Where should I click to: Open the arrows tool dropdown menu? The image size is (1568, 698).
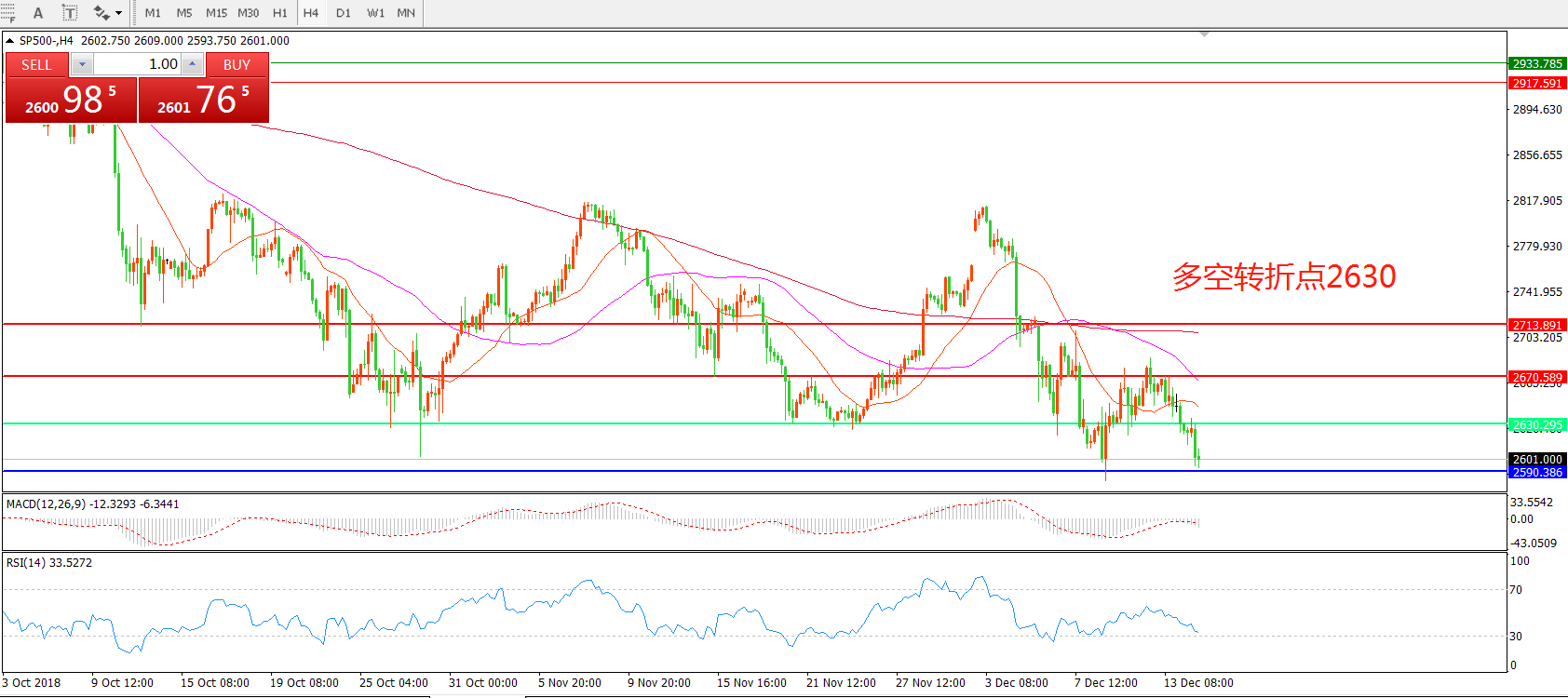(118, 13)
